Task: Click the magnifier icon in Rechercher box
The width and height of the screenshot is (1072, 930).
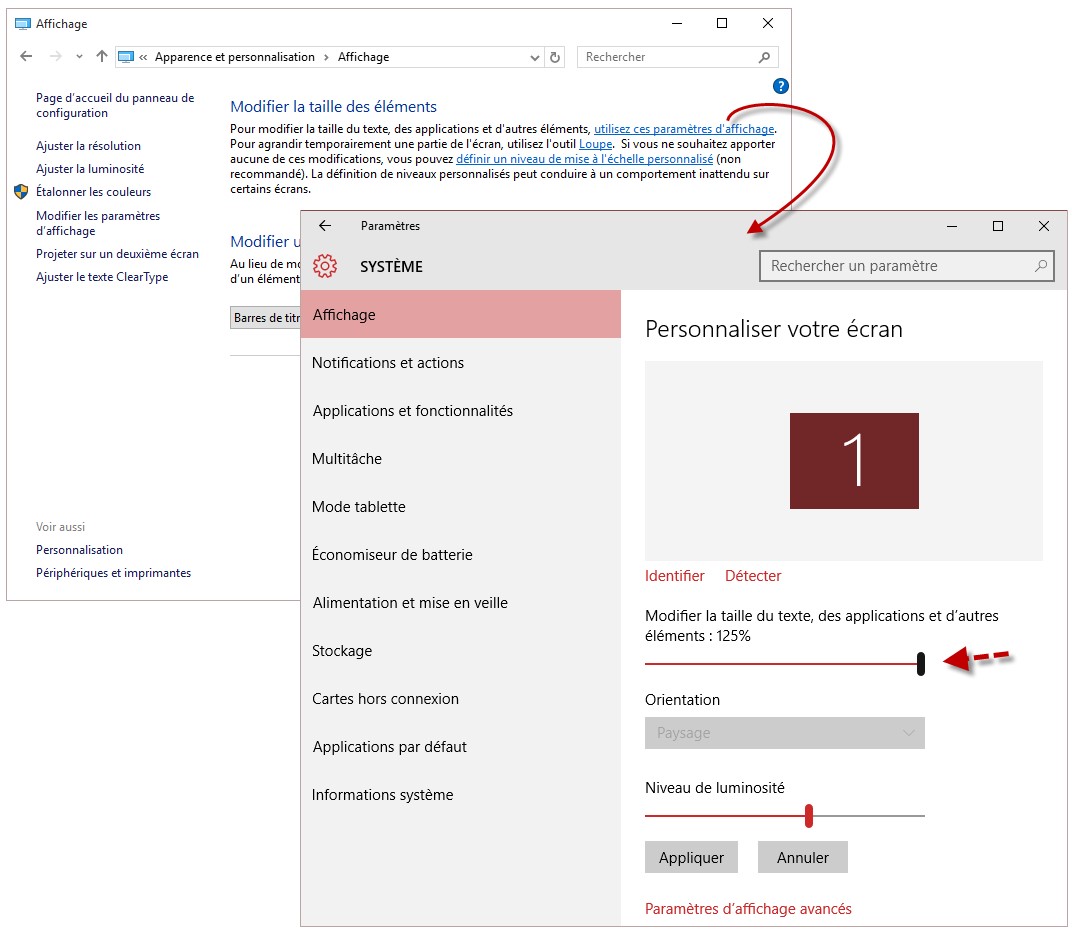Action: [x=764, y=57]
